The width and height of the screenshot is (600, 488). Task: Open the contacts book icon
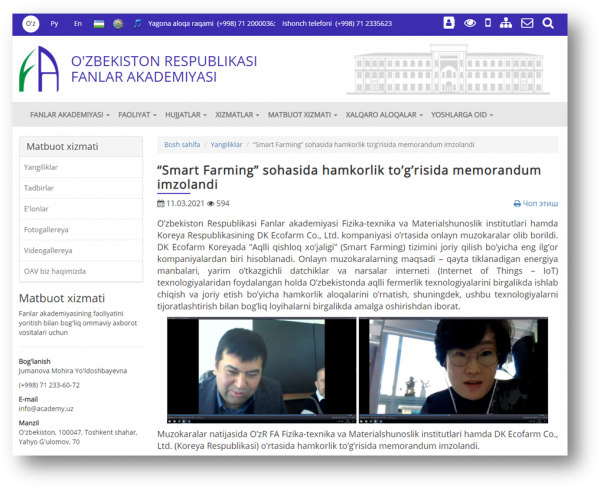tap(449, 23)
